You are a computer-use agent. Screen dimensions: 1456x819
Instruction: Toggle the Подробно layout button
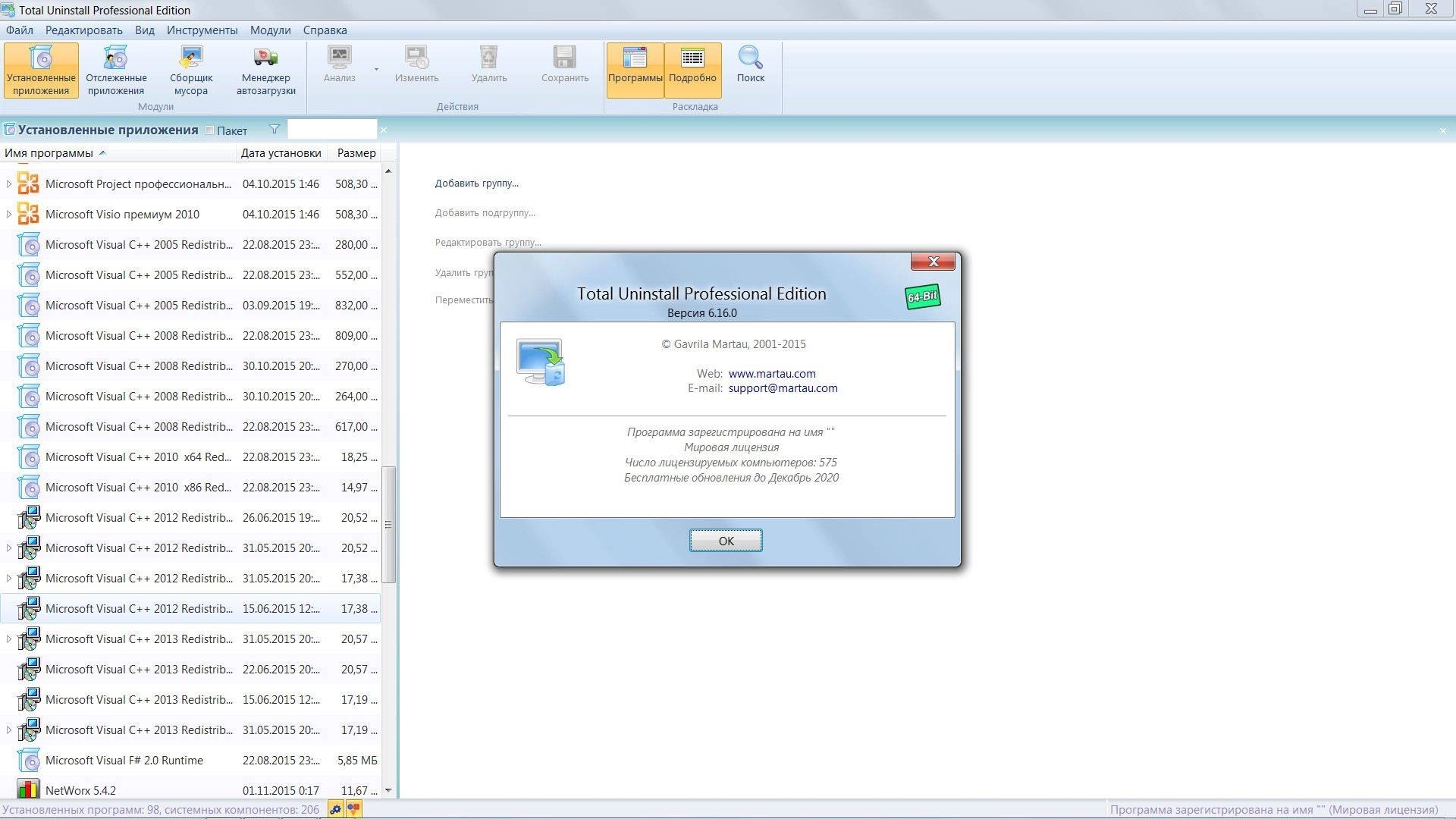692,70
